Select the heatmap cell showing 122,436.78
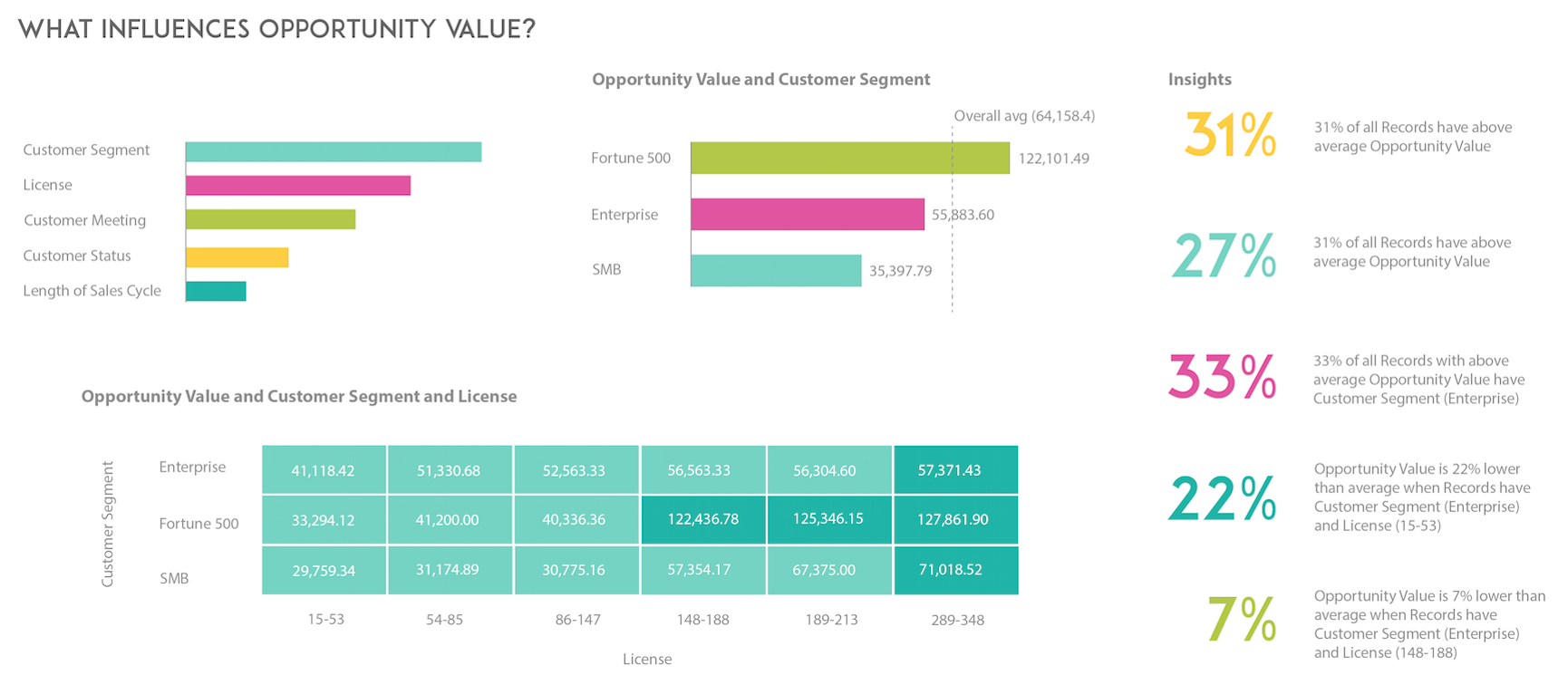The image size is (1568, 685). (703, 520)
